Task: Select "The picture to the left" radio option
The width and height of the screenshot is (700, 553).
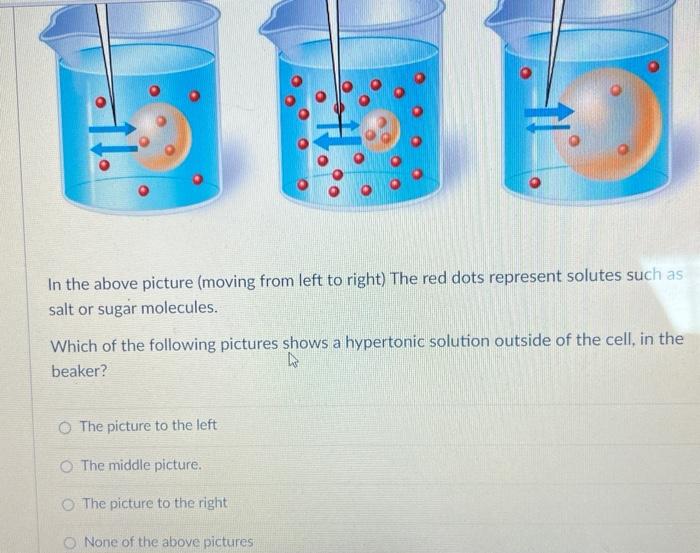Action: click(x=65, y=428)
